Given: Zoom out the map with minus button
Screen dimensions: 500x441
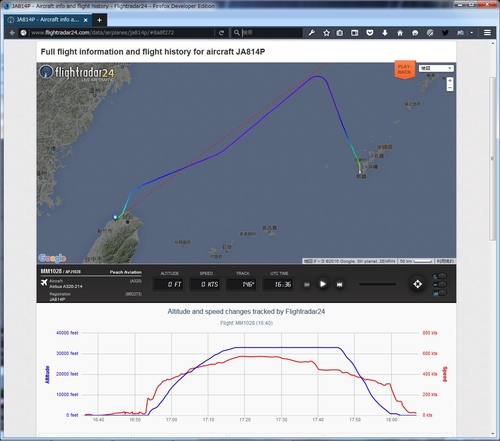Looking at the screenshot, I should tap(450, 88).
